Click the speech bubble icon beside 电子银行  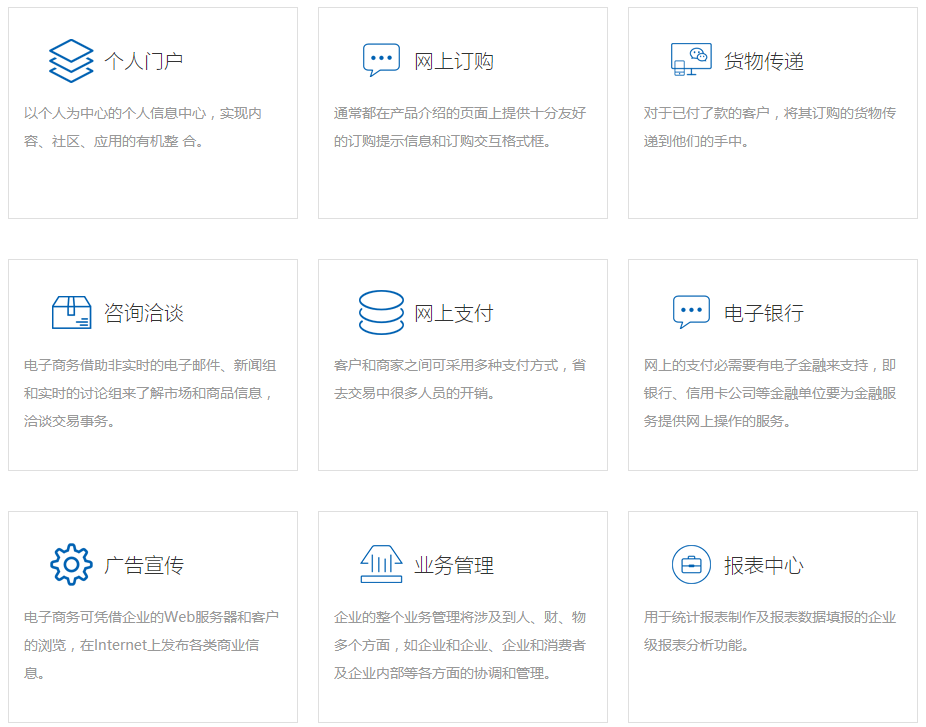pyautogui.click(x=691, y=313)
